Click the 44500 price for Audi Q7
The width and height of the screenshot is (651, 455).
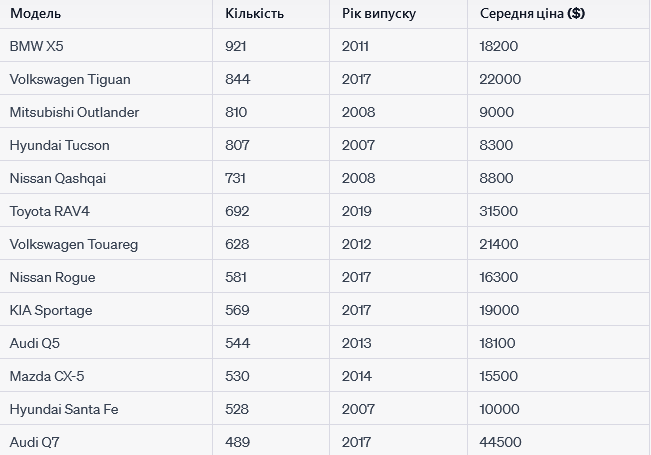500,442
